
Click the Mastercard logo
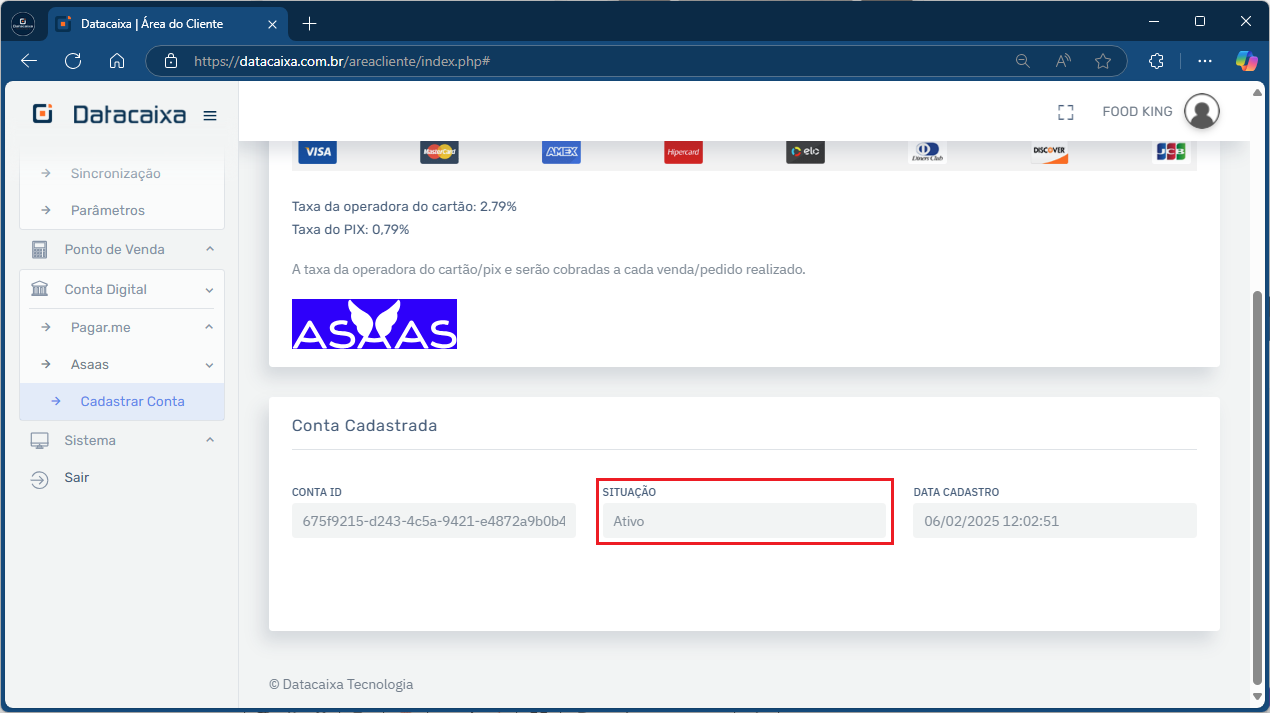tap(439, 152)
